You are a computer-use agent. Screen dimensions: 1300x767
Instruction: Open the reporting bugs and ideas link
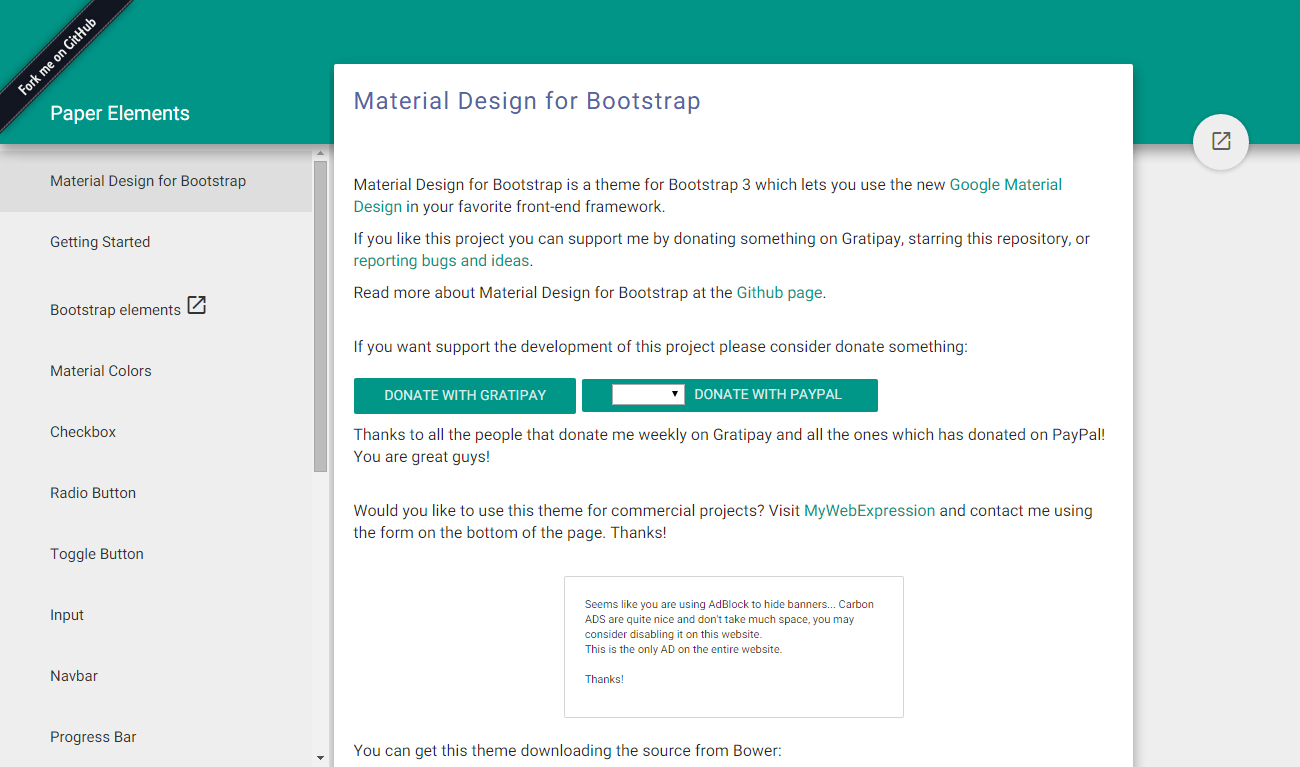(442, 261)
